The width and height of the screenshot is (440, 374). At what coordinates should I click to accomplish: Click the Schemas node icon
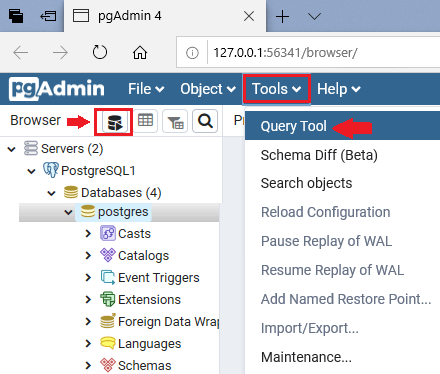108,365
